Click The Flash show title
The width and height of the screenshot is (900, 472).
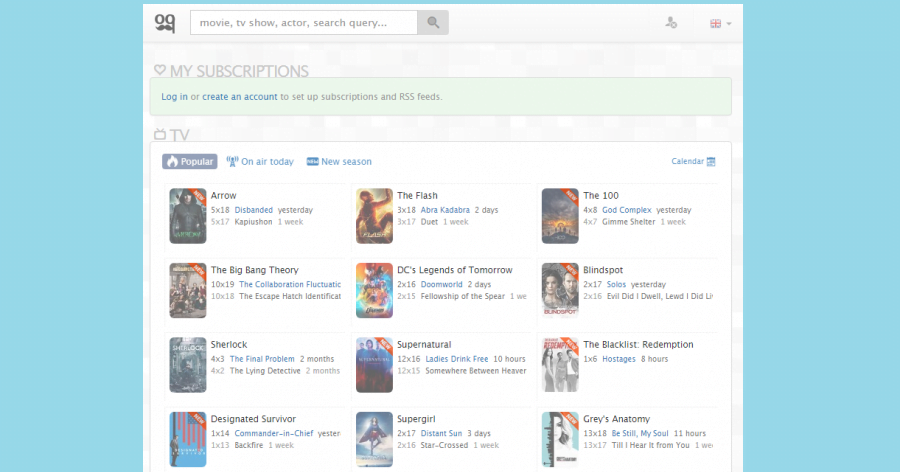click(x=417, y=195)
